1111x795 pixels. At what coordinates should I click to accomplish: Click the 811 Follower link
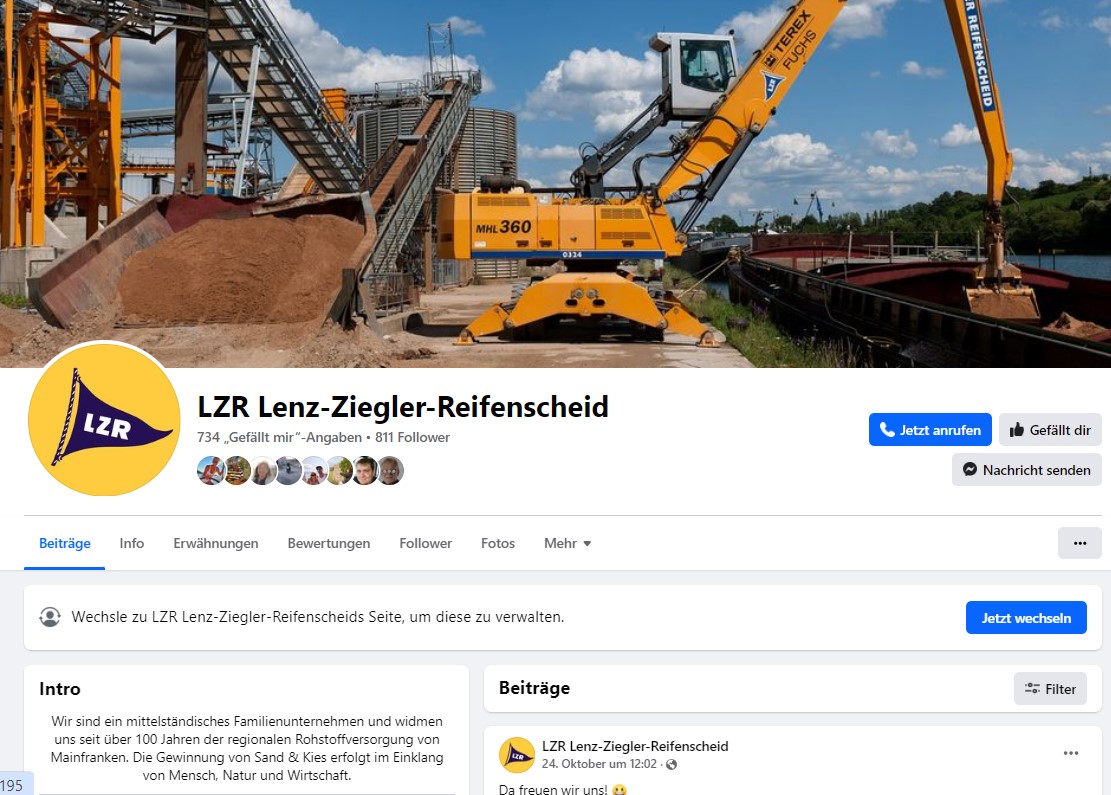click(412, 437)
